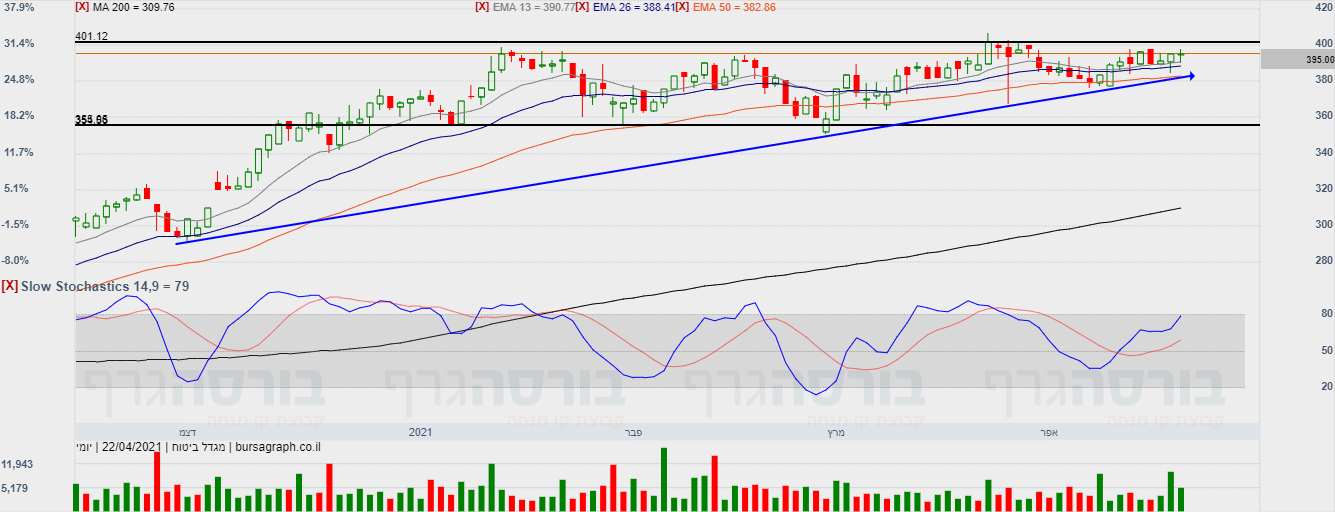This screenshot has height=512, width=1335.
Task: Click the 280 price axis label
Action: pyautogui.click(x=1322, y=260)
